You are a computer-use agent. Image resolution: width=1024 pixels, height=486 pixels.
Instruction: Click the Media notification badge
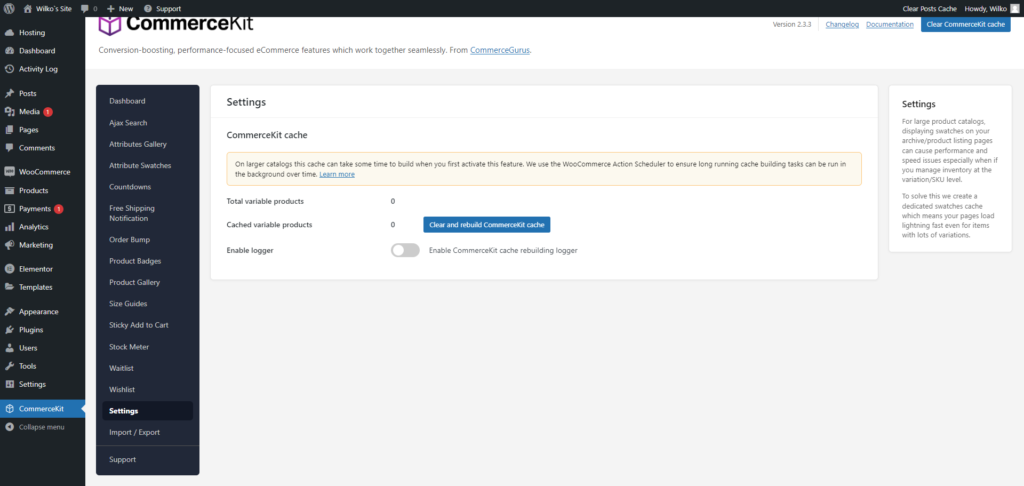coord(48,112)
